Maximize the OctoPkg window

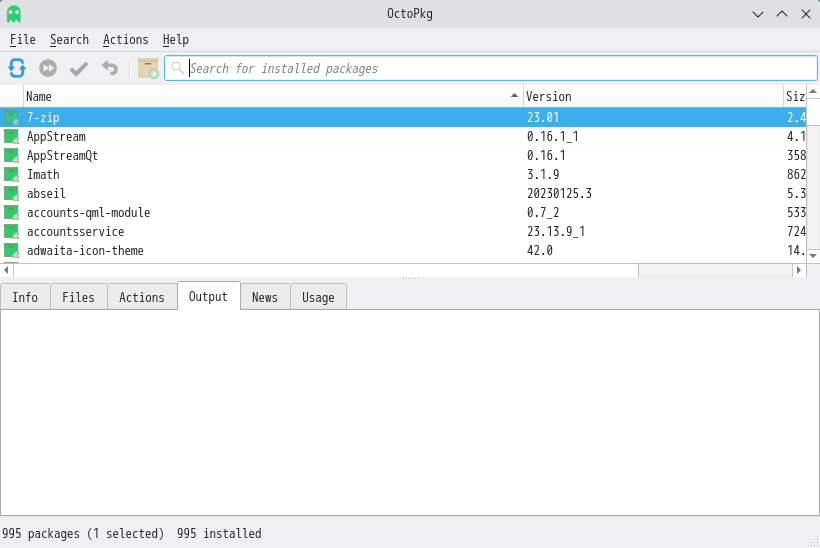click(x=782, y=14)
